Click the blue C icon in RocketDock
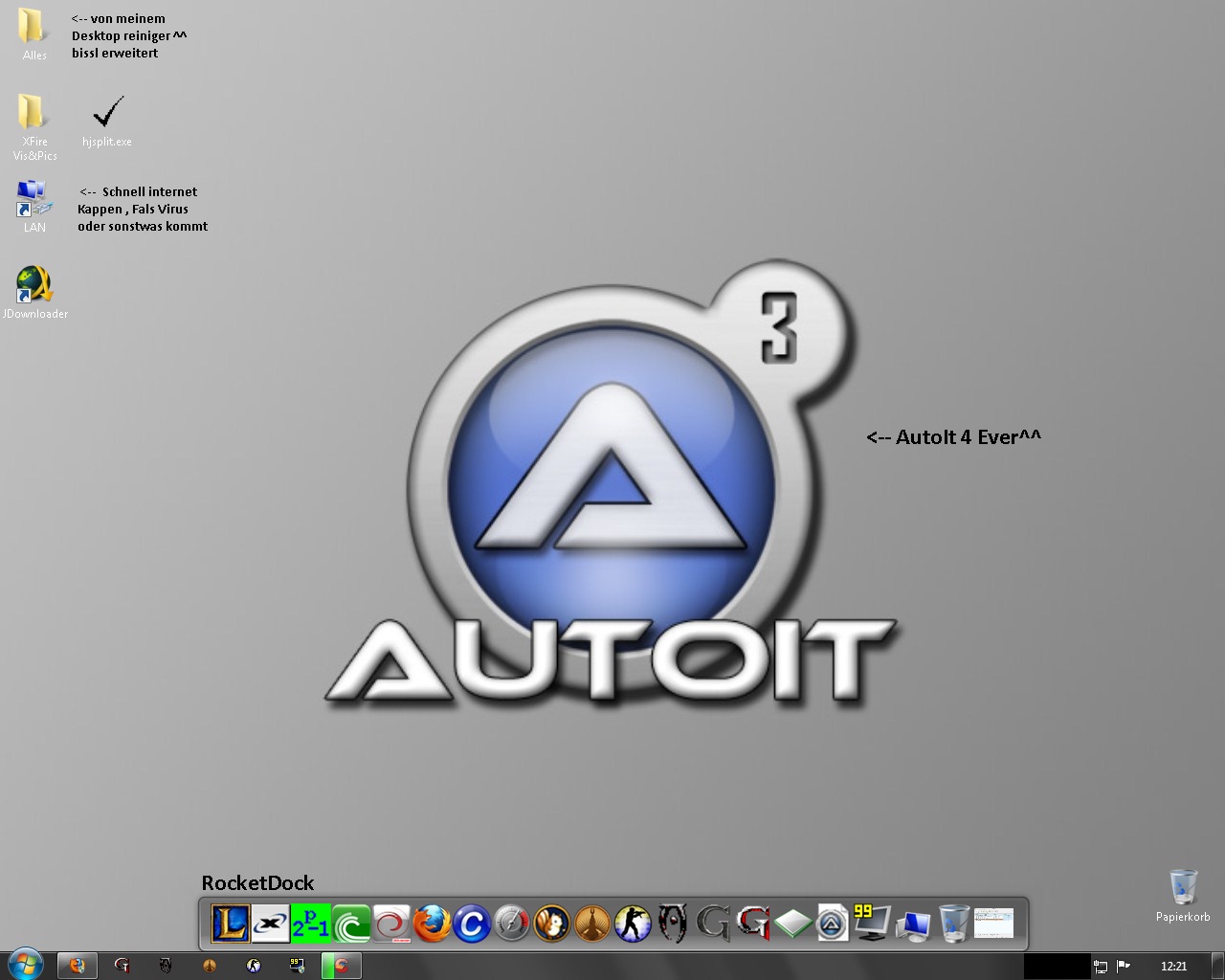This screenshot has width=1225, height=980. (x=472, y=924)
